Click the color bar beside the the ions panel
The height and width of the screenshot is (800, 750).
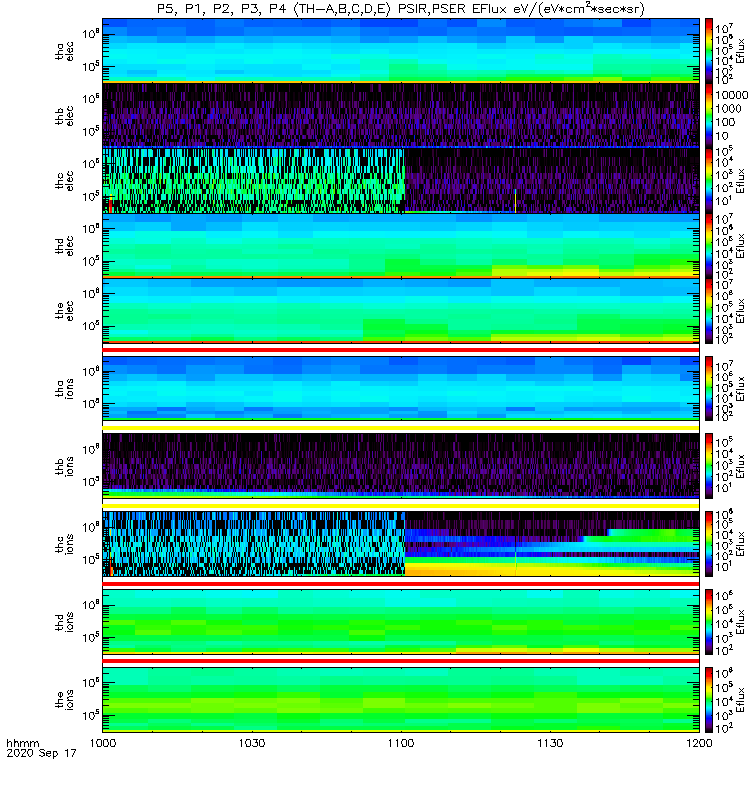tap(709, 699)
